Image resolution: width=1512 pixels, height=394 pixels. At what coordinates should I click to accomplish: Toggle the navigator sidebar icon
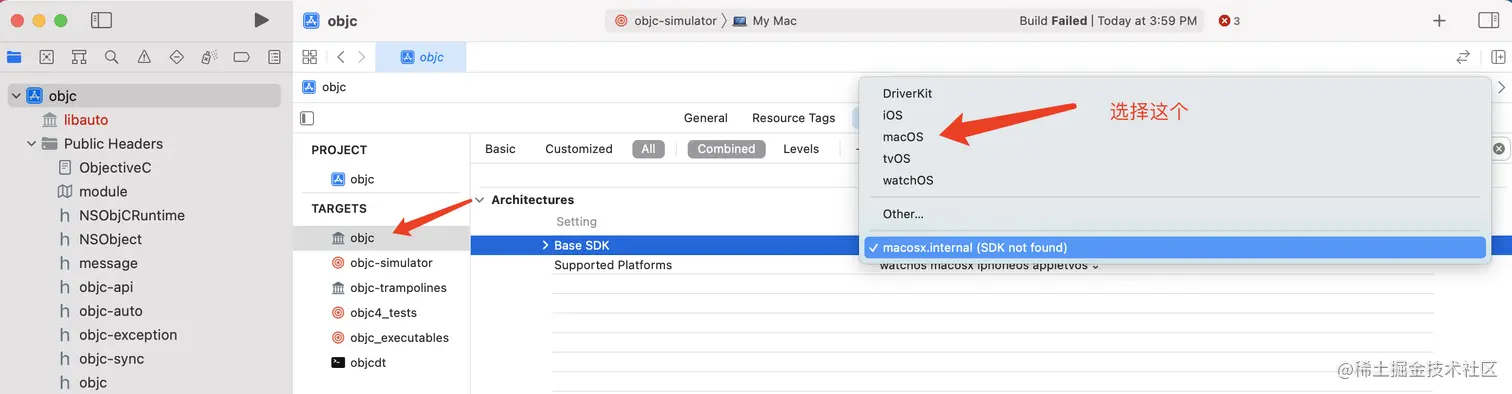coord(101,20)
